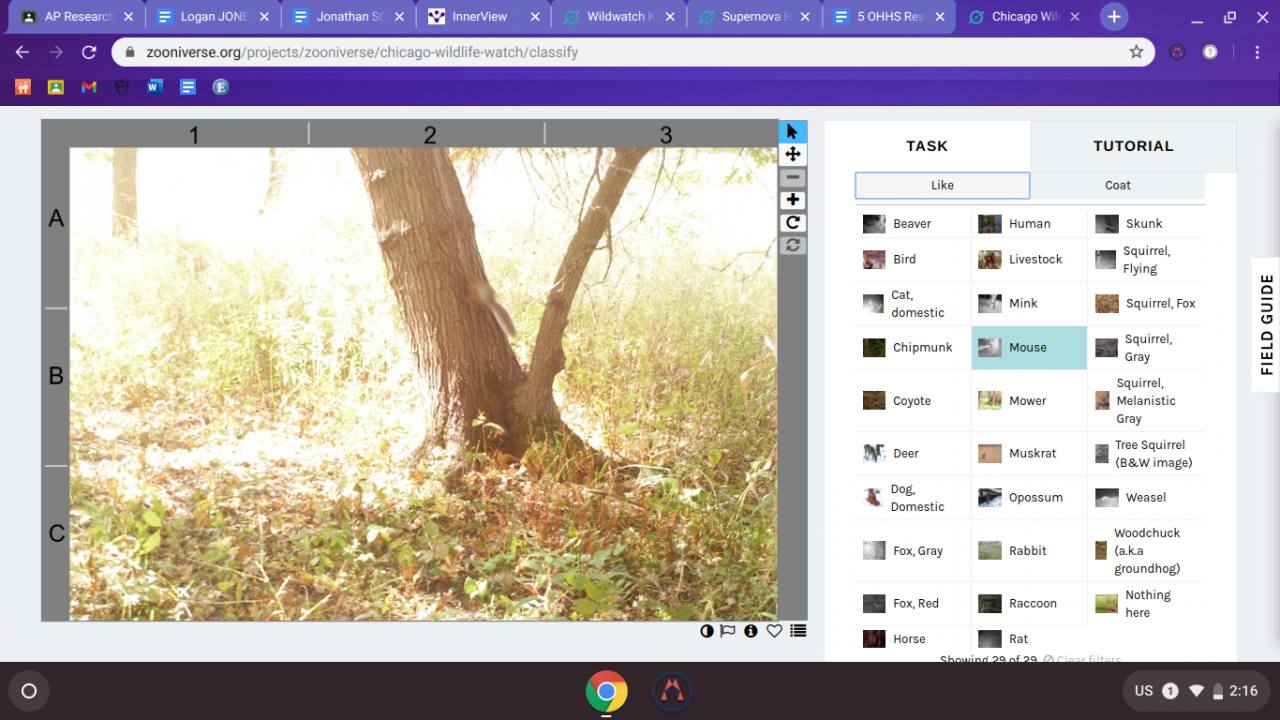Click the zooniverse.org address bar

click(x=633, y=52)
